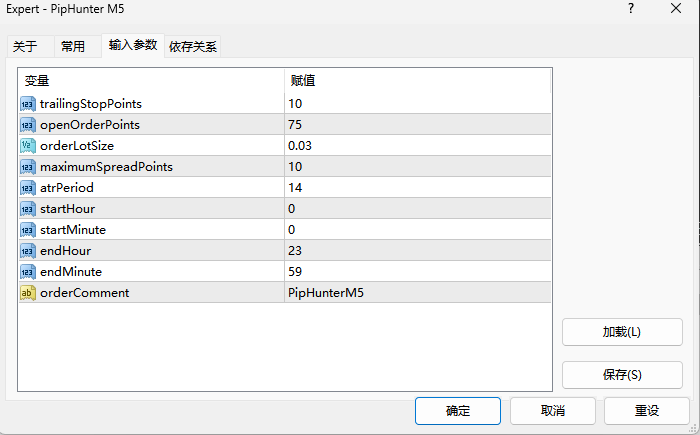The width and height of the screenshot is (700, 435).
Task: Click the integer icon beside trailingStopPoints
Action: tap(28, 104)
